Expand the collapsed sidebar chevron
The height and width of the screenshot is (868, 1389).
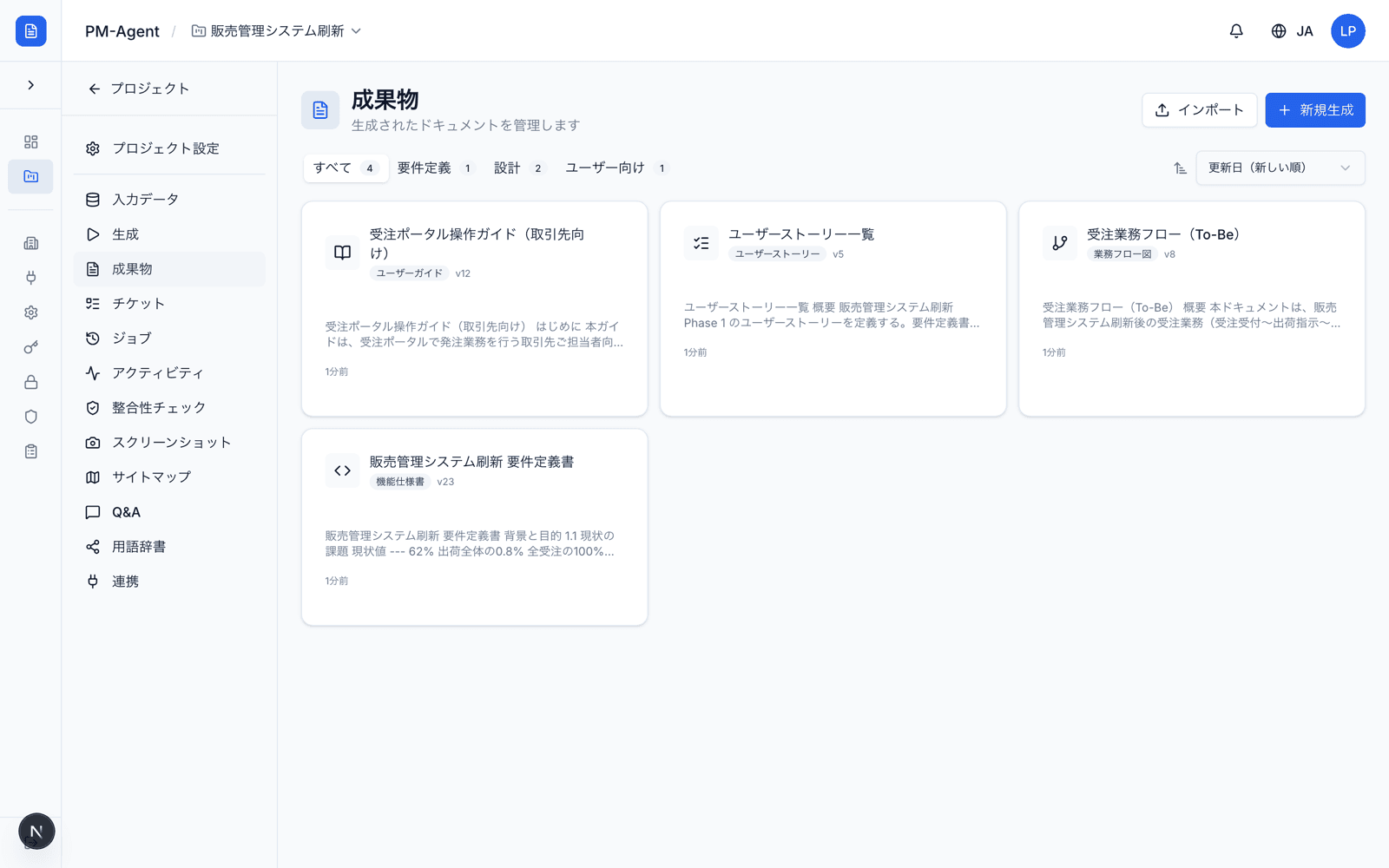pyautogui.click(x=31, y=85)
